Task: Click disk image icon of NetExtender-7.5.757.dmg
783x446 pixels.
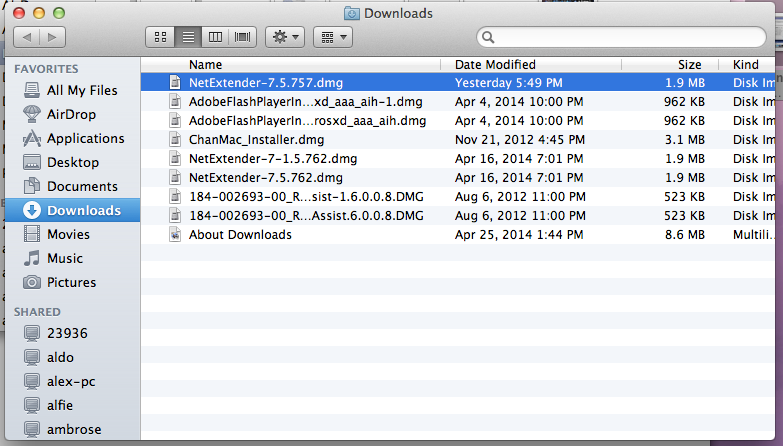Action: click(x=175, y=82)
